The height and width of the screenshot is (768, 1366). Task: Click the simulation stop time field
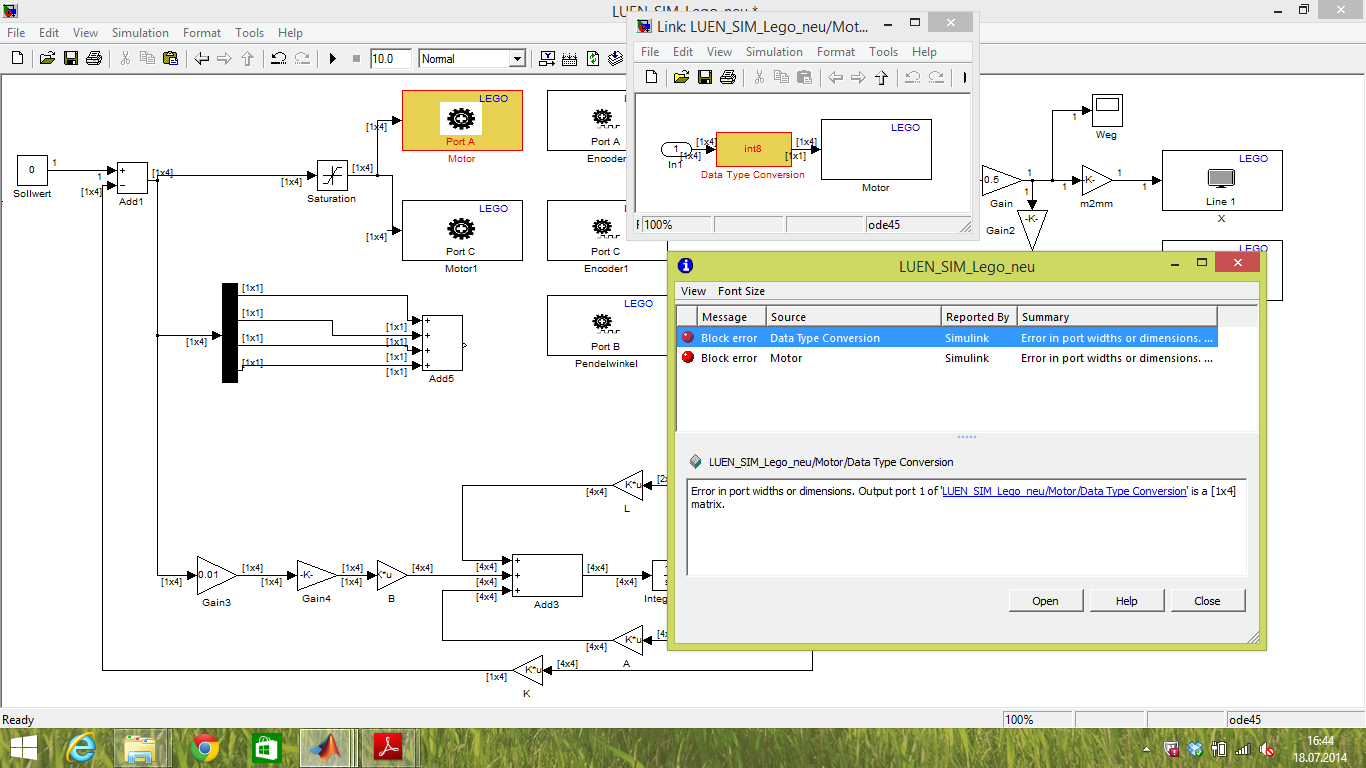[390, 59]
